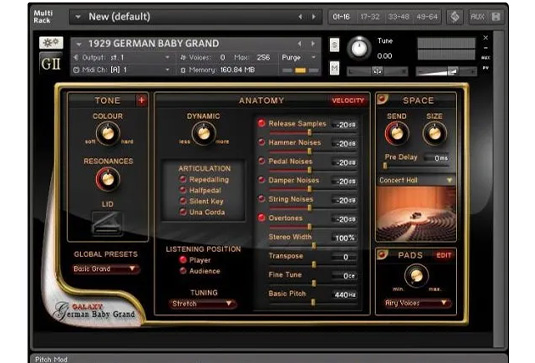Open the Output st. 1 dropdown
This screenshot has width=535, height=363.
tap(123, 57)
